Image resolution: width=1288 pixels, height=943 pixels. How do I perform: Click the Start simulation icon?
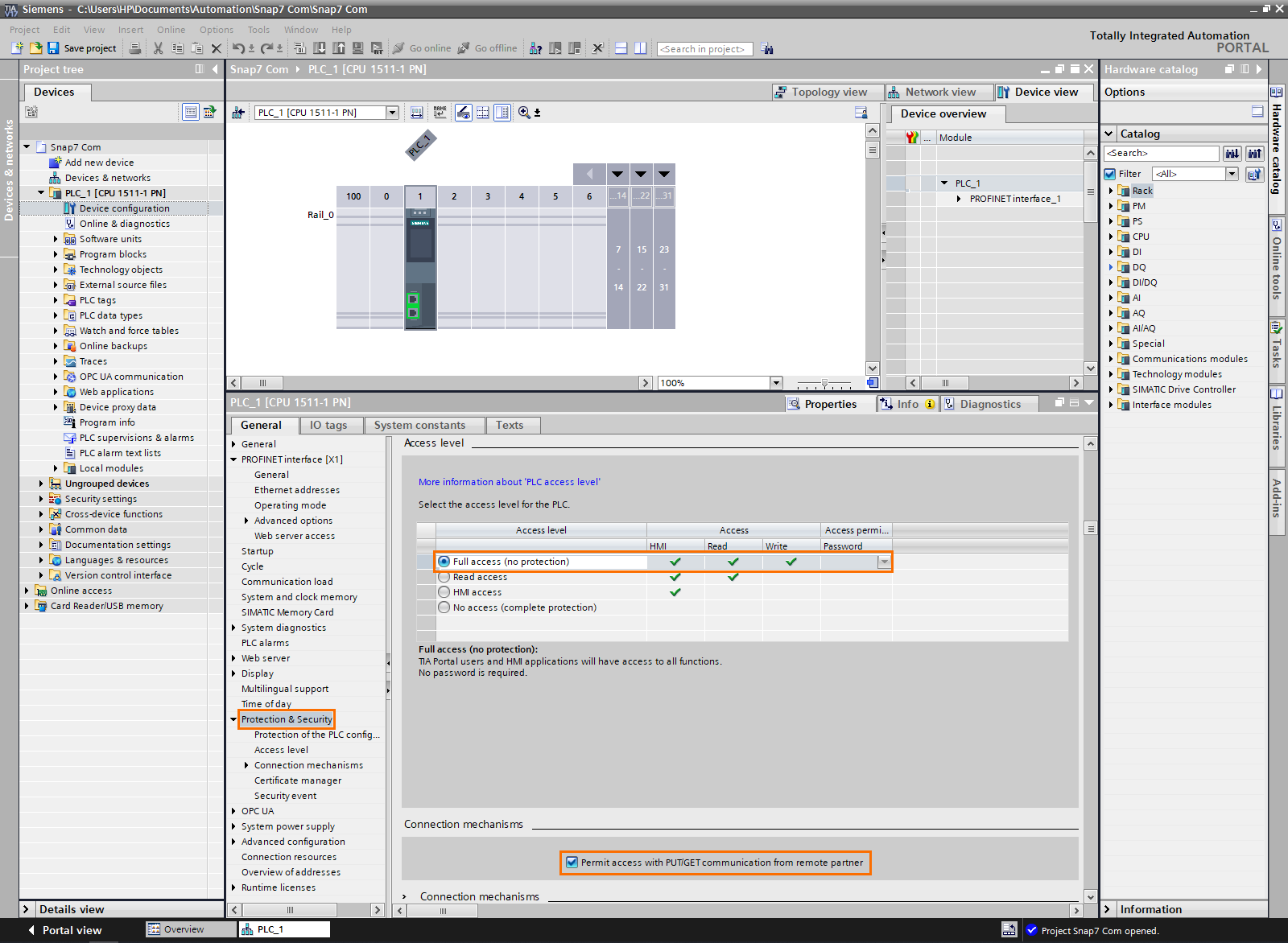[x=358, y=48]
